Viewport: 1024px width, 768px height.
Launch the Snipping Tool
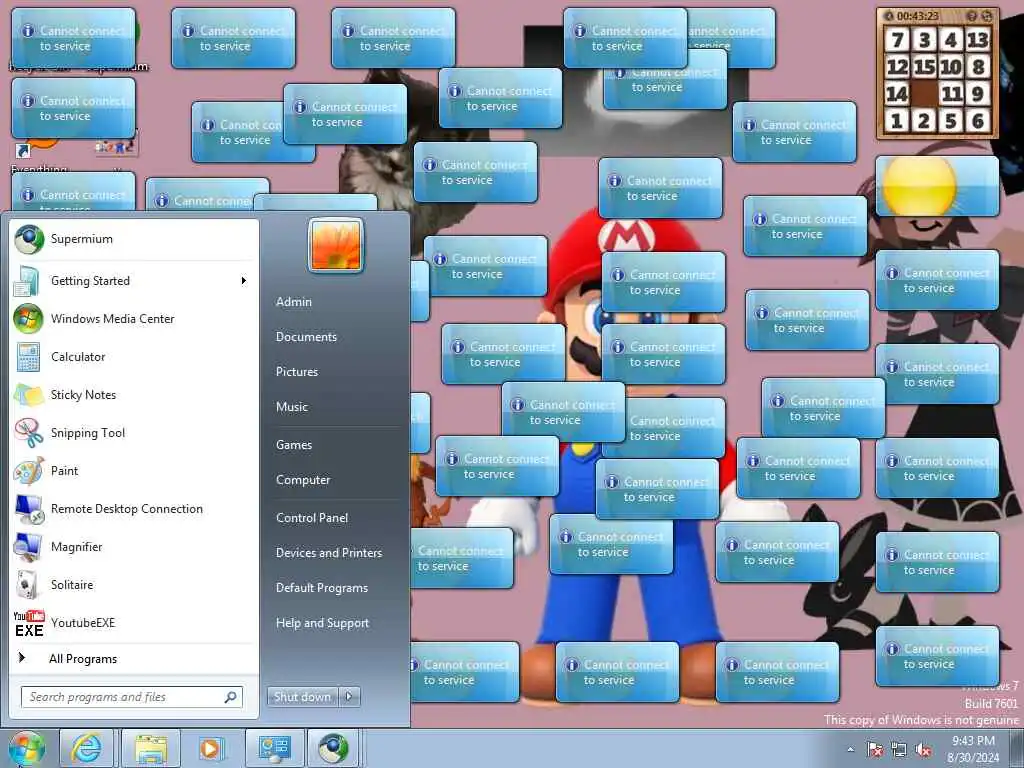coord(134,432)
